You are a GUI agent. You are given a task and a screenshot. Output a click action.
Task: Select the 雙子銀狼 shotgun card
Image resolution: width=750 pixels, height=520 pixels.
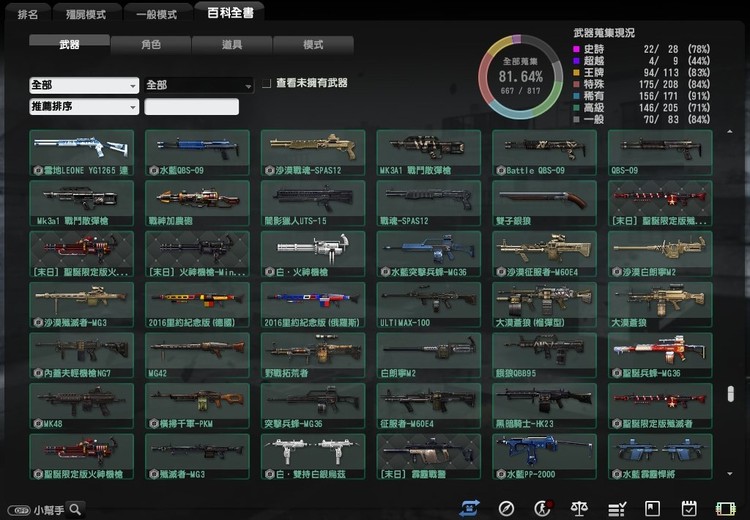tap(544, 203)
